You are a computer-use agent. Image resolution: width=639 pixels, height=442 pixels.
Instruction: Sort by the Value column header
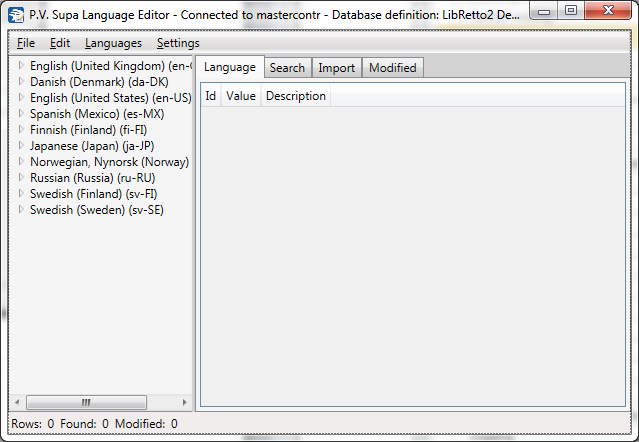click(241, 96)
